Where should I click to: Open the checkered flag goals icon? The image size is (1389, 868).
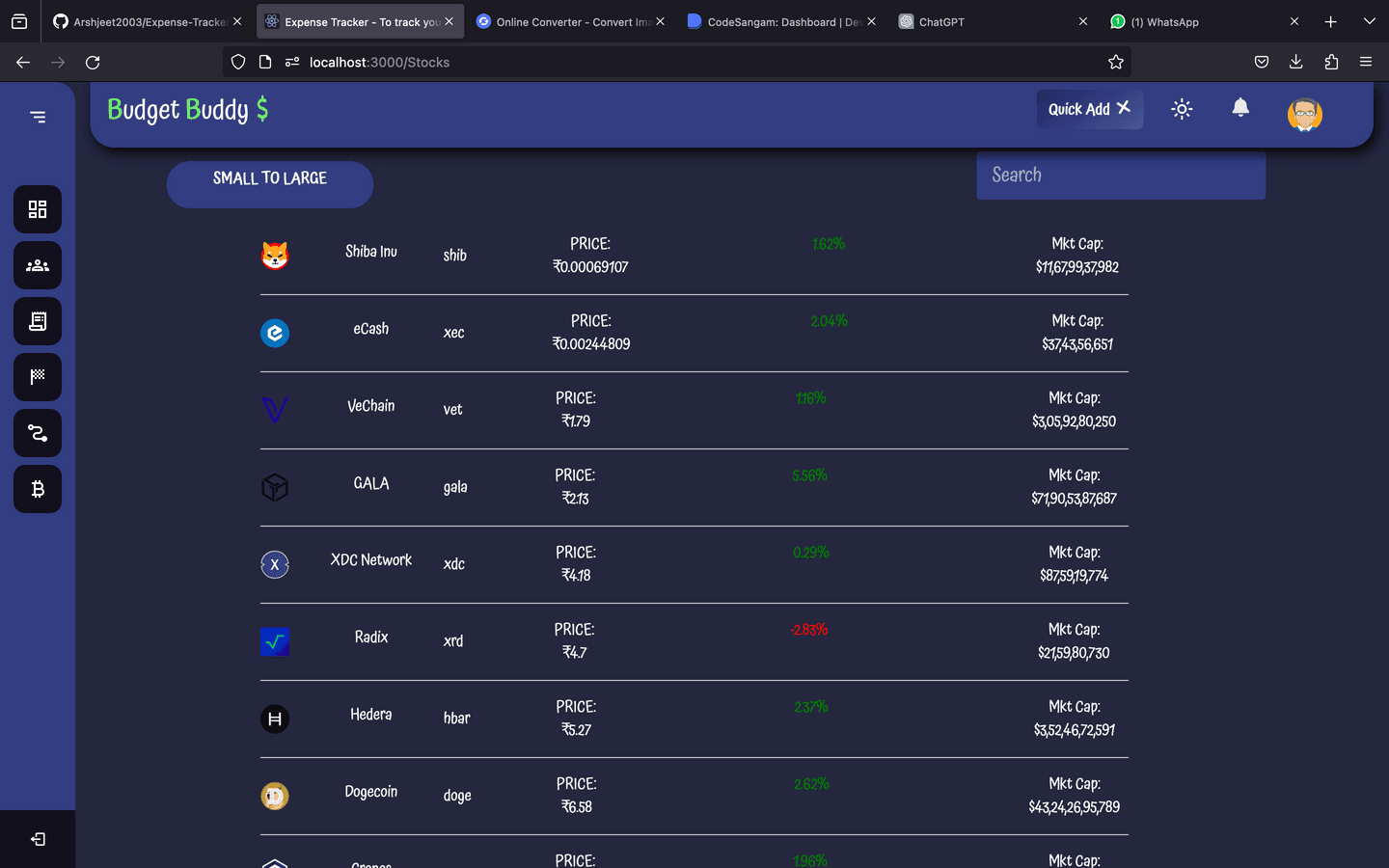pyautogui.click(x=38, y=377)
